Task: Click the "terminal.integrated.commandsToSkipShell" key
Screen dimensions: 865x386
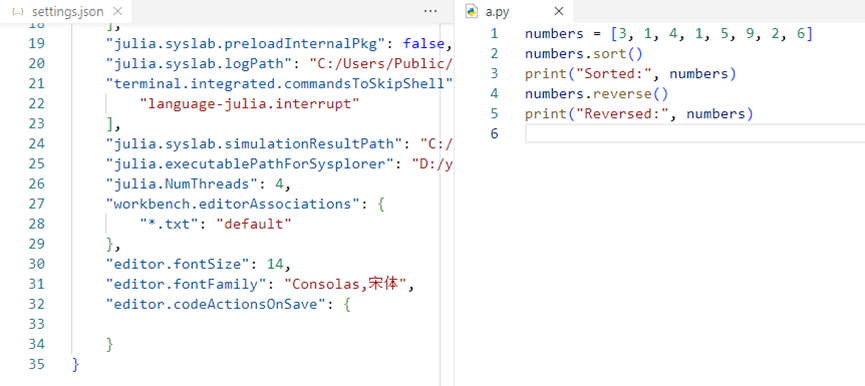Action: [280, 84]
